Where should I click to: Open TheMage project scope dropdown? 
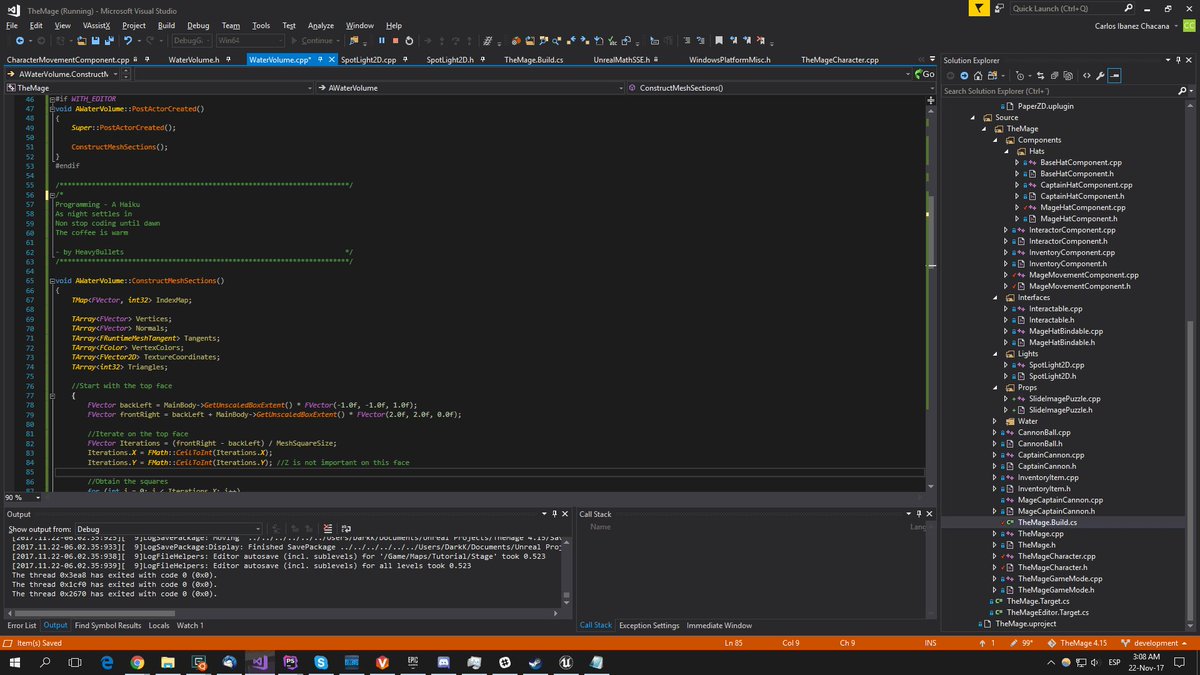[158, 88]
